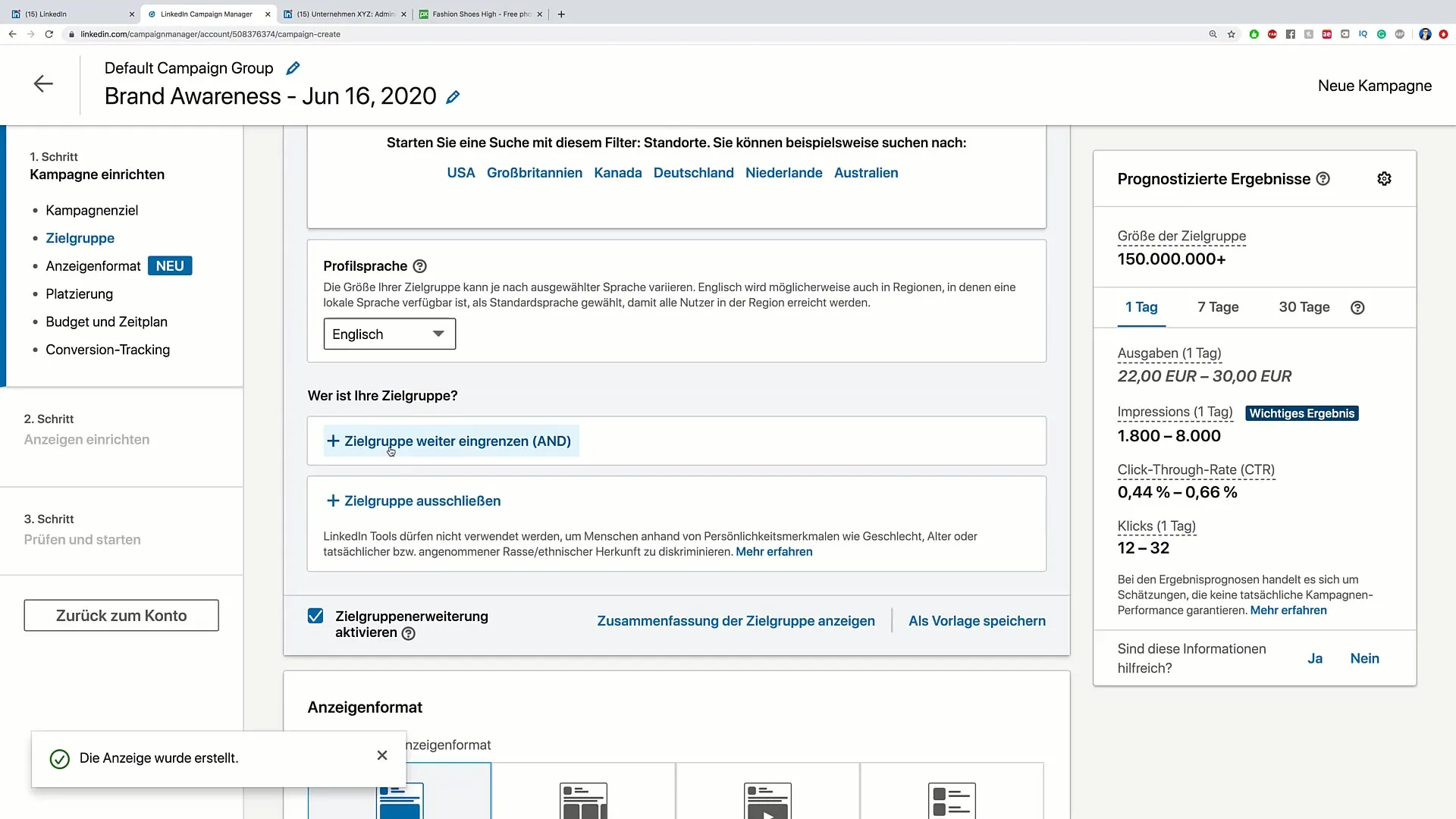Dismiss the 'Anzeige wurde erstellt' notification
1456x819 pixels.
382,755
